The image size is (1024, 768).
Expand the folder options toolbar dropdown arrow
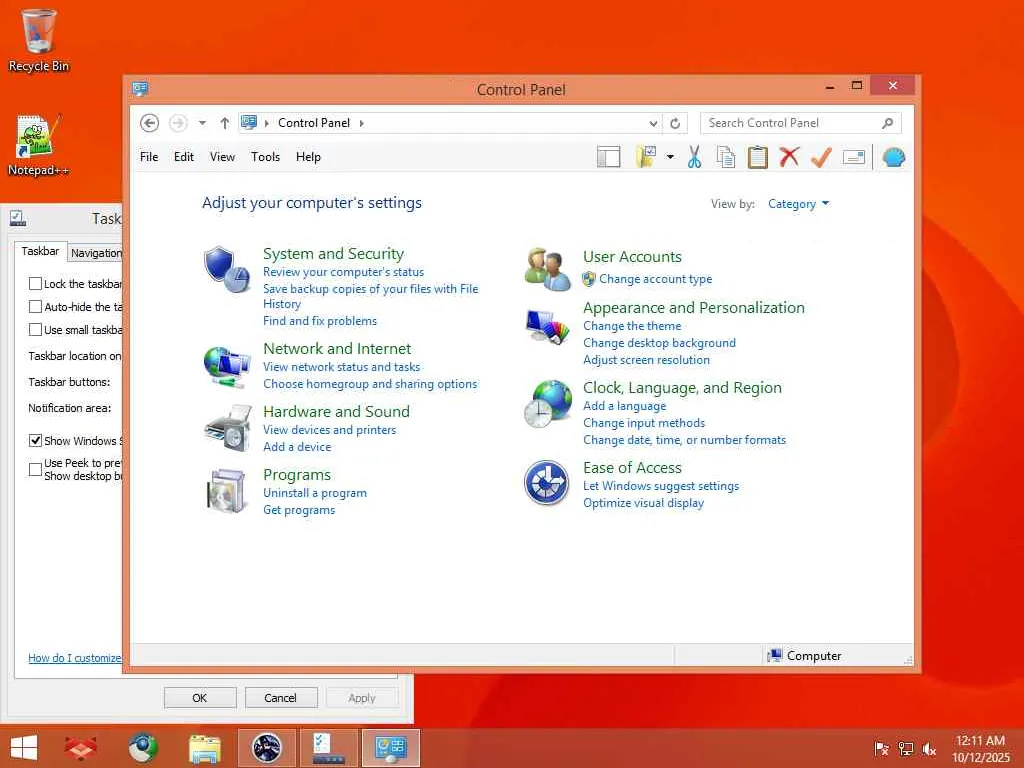[670, 157]
